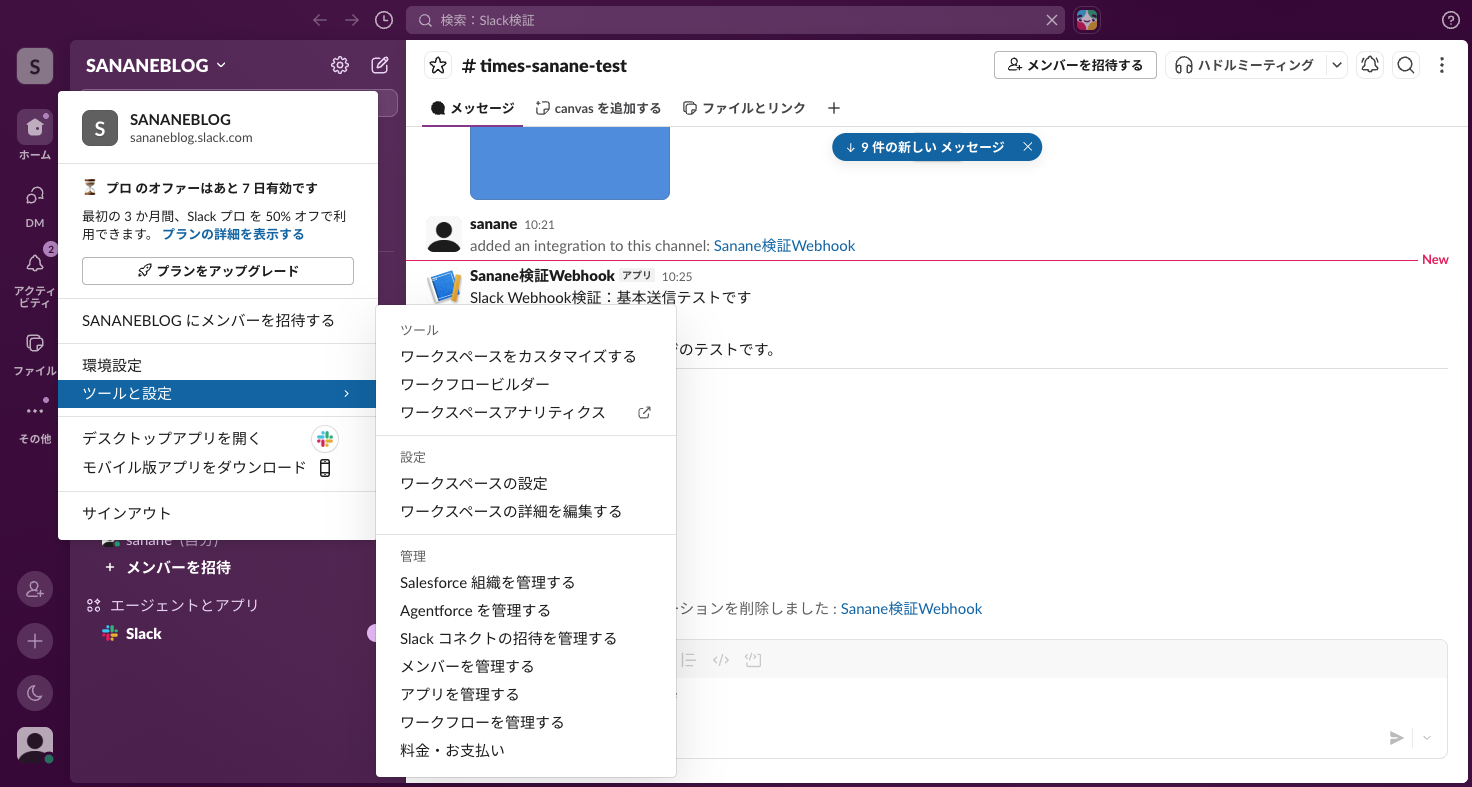Click the colorful avatar icon beside search
The image size is (1472, 787).
1087,20
